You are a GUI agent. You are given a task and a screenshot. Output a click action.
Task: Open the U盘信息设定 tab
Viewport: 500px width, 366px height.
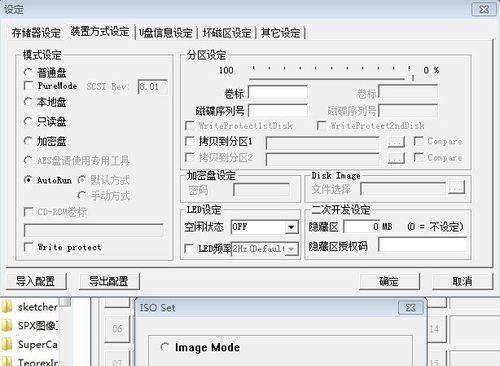click(x=166, y=33)
